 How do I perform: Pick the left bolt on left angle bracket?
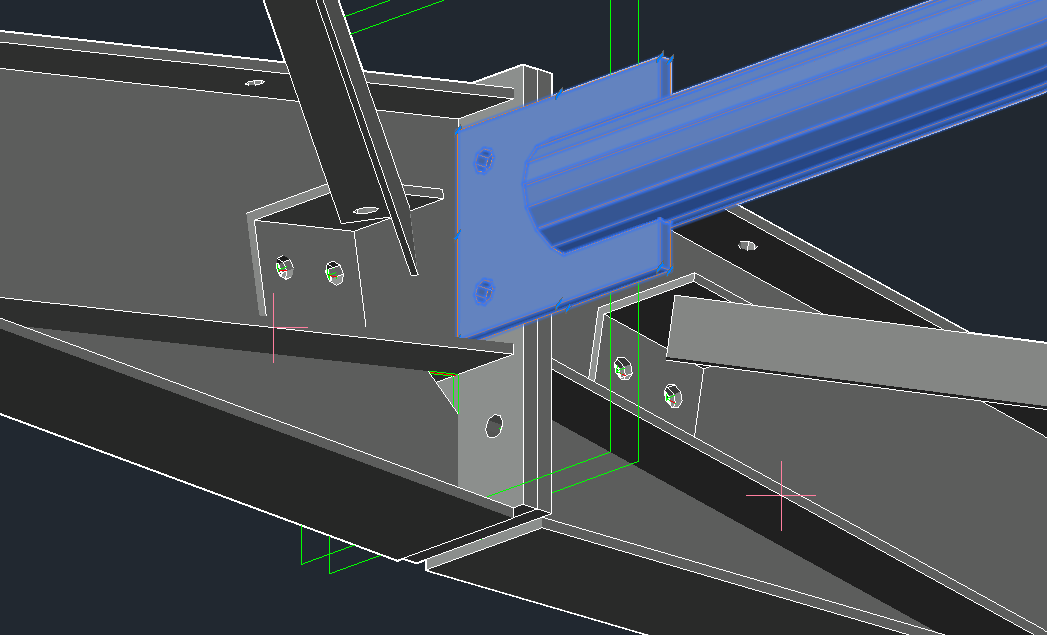[284, 268]
